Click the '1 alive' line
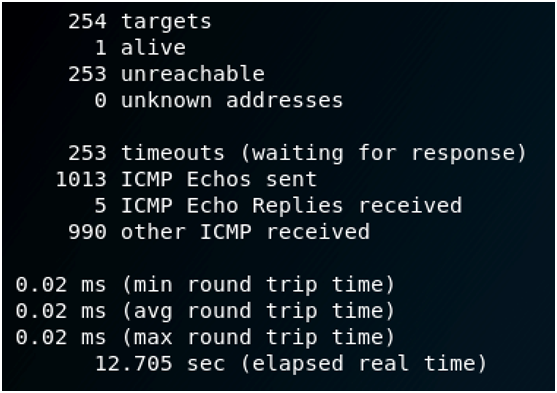The height and width of the screenshot is (393, 557). (140, 48)
